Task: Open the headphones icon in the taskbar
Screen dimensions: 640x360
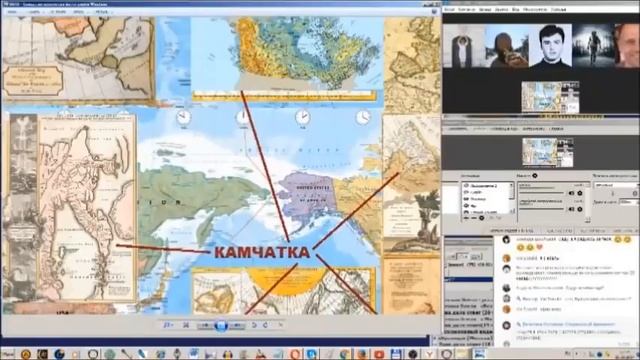Action: tap(227, 354)
